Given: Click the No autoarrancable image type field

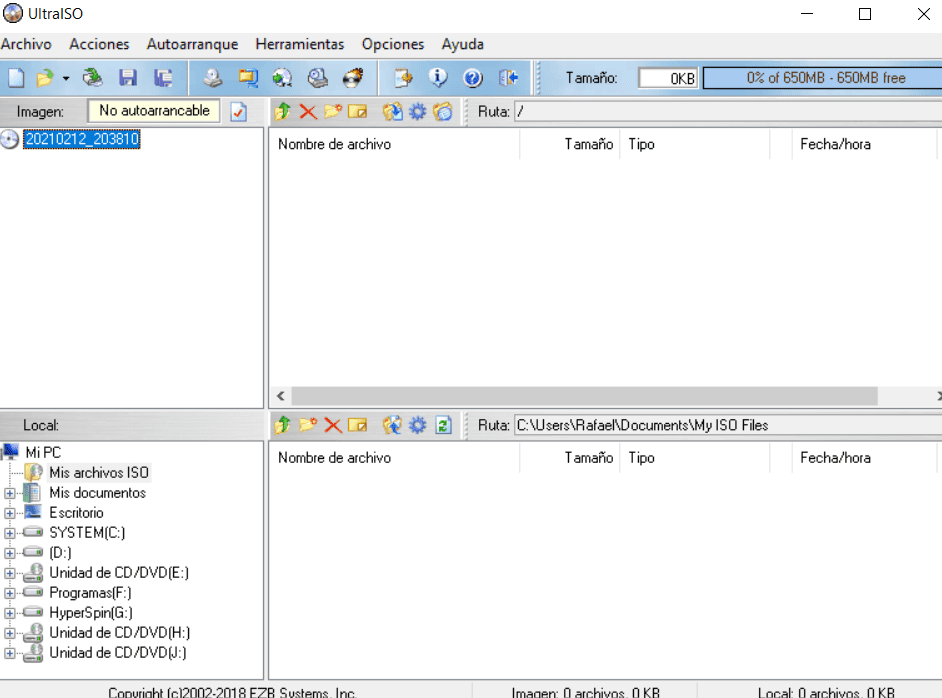Looking at the screenshot, I should point(154,111).
